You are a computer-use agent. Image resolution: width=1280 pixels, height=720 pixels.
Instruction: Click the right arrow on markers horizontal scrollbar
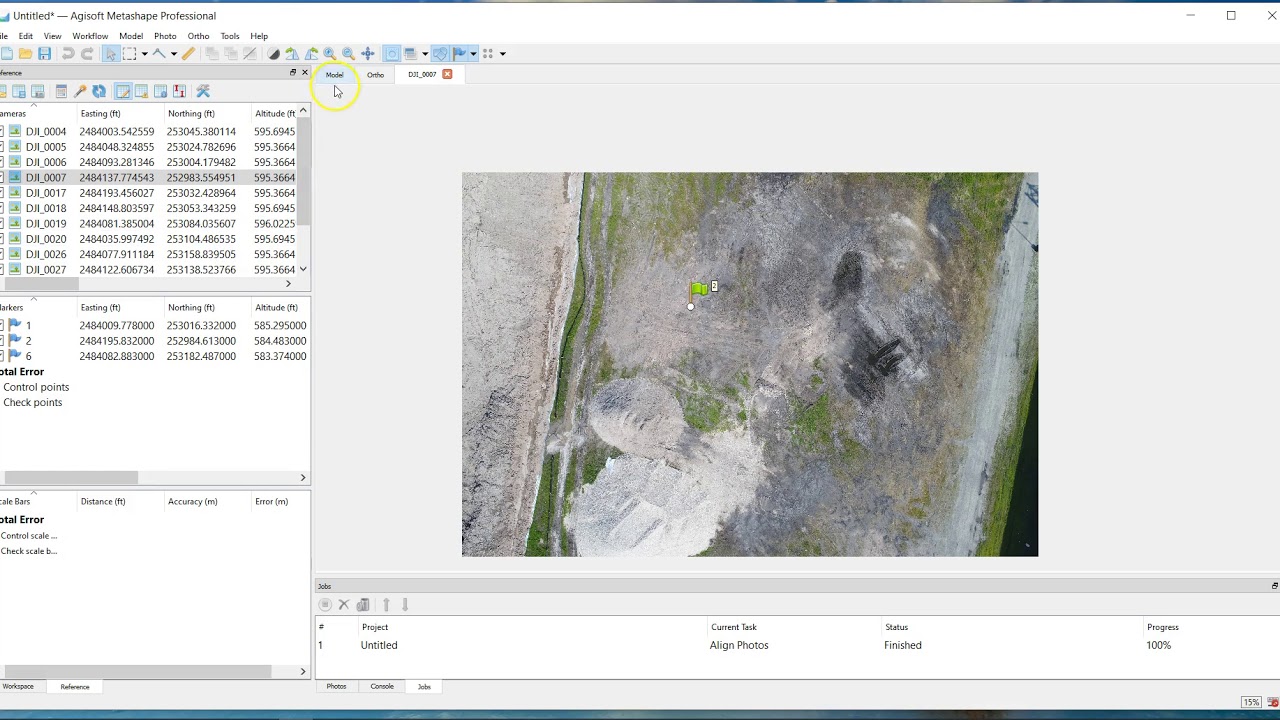point(303,478)
